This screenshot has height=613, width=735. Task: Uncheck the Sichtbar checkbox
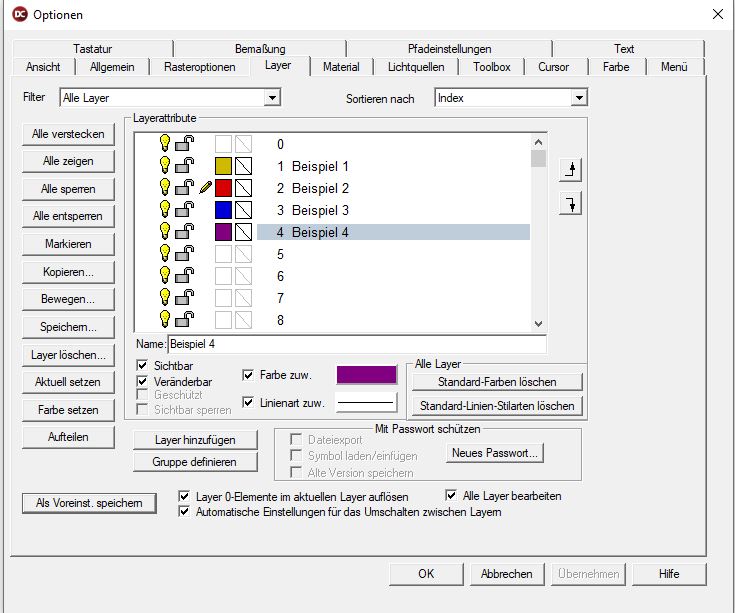pos(142,366)
